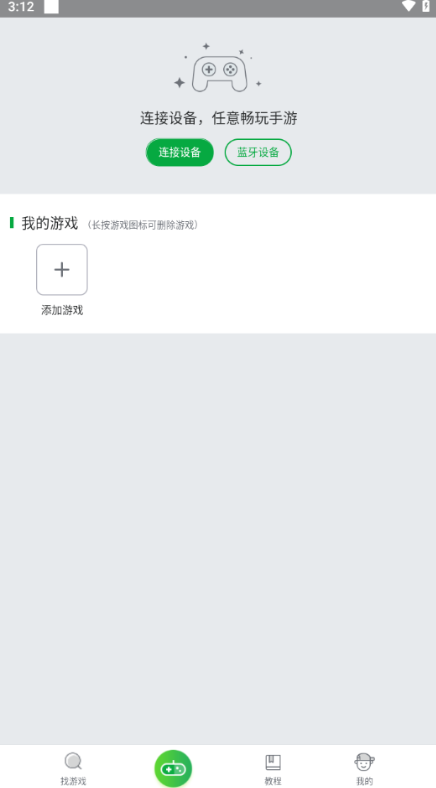436x788 pixels.
Task: Select the 找游戏 tab label
Action: point(73,781)
